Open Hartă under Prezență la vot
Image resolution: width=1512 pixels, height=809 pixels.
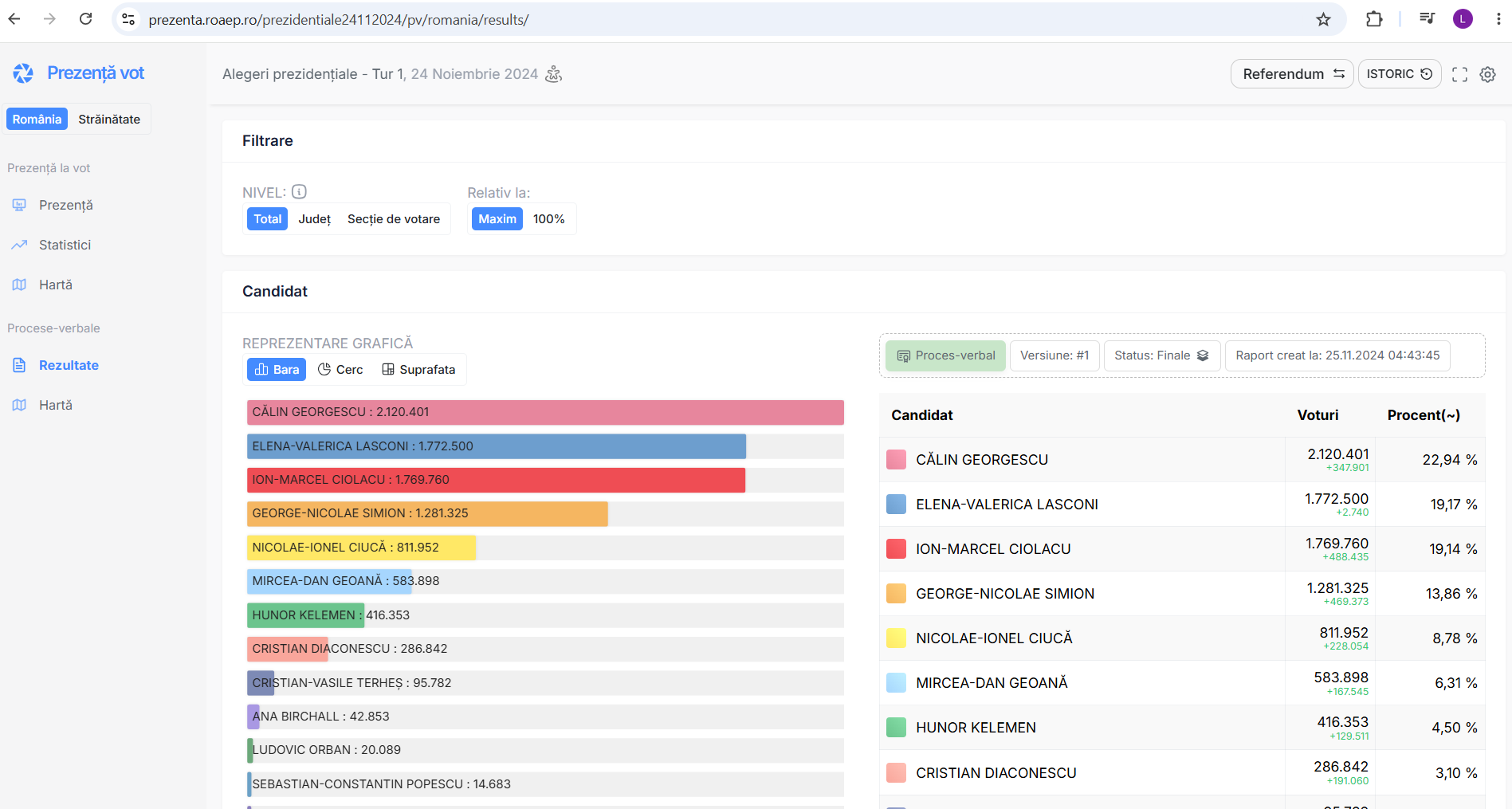click(x=56, y=285)
